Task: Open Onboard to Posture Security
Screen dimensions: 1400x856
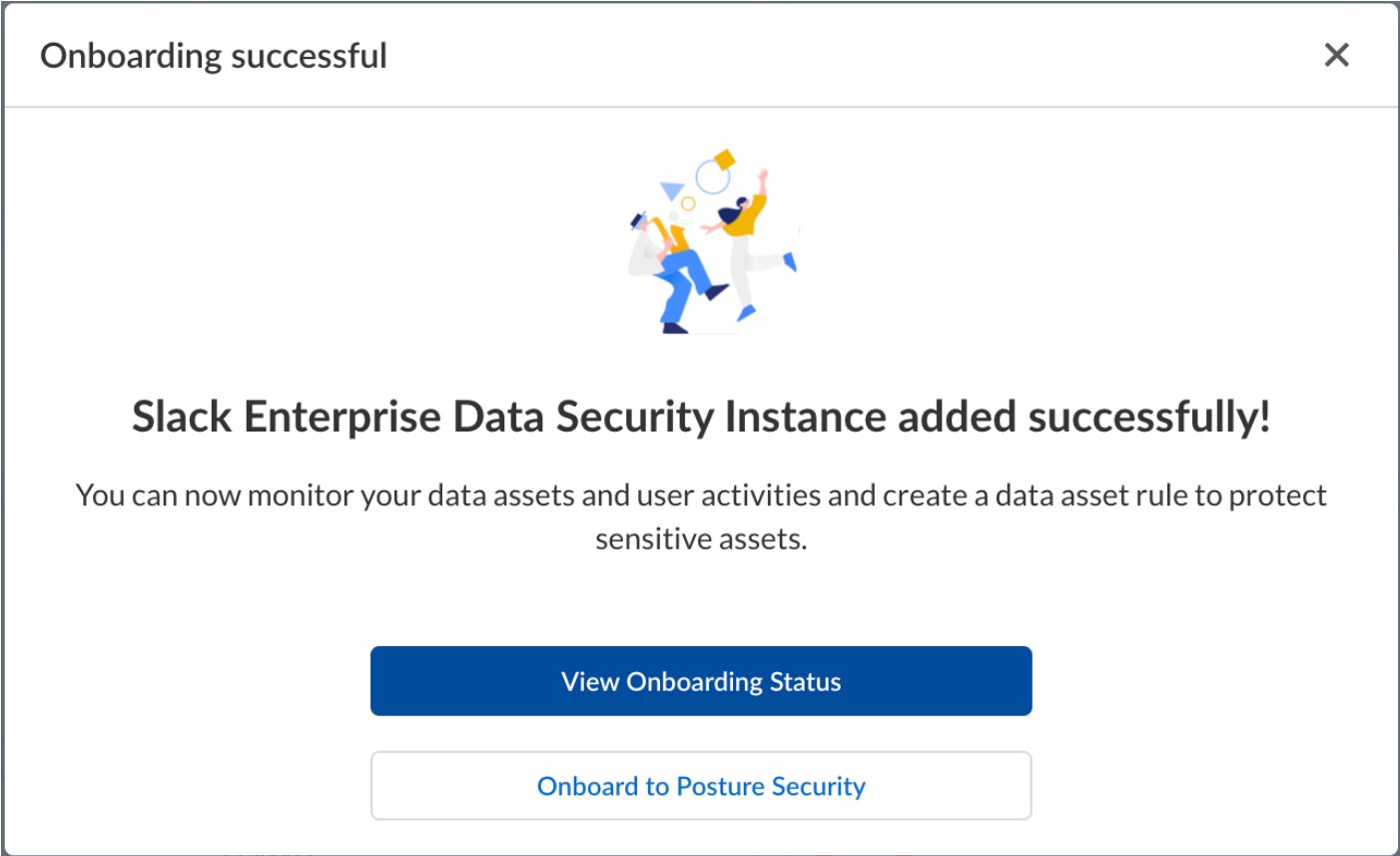Action: click(701, 786)
